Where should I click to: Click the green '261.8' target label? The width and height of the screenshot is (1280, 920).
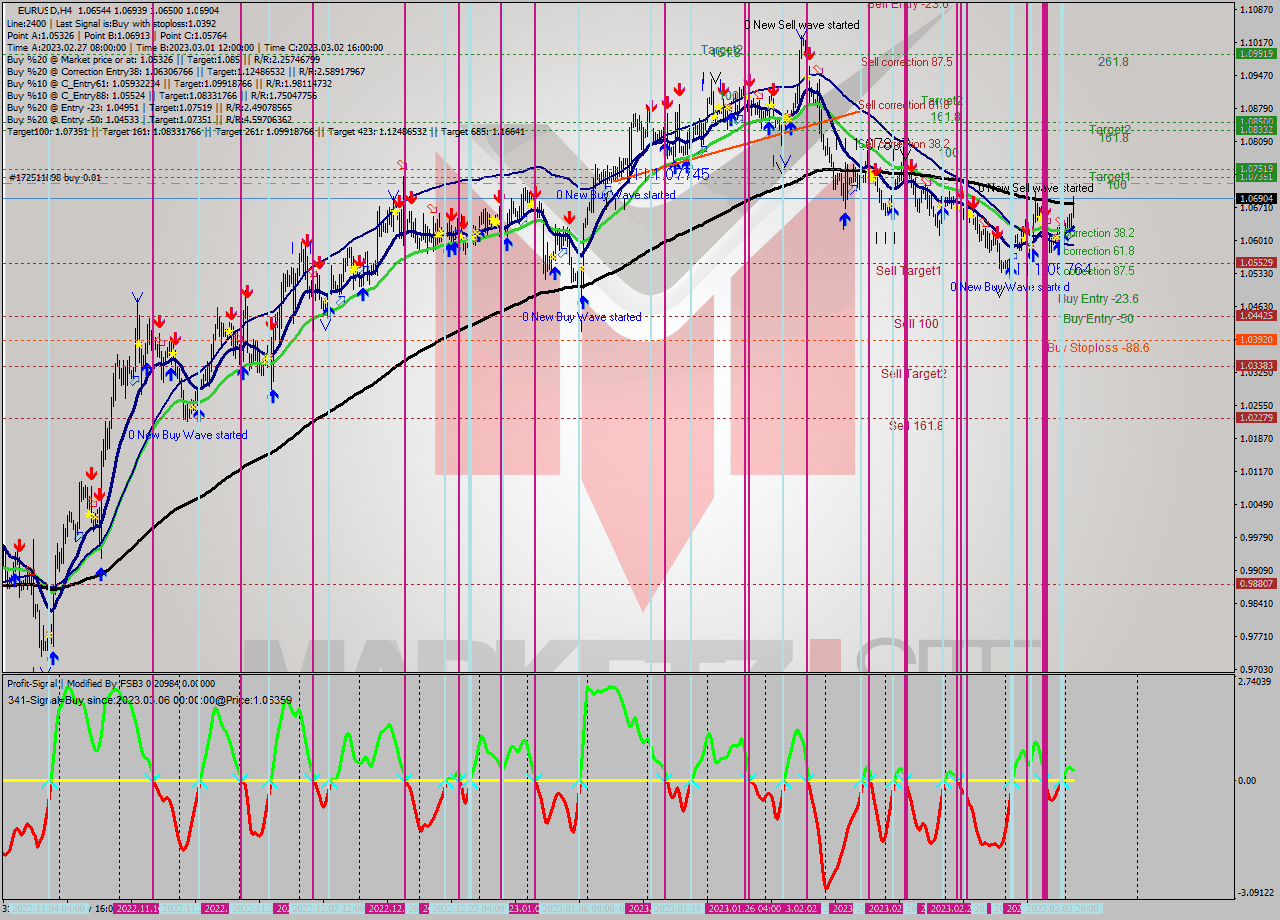click(1113, 62)
